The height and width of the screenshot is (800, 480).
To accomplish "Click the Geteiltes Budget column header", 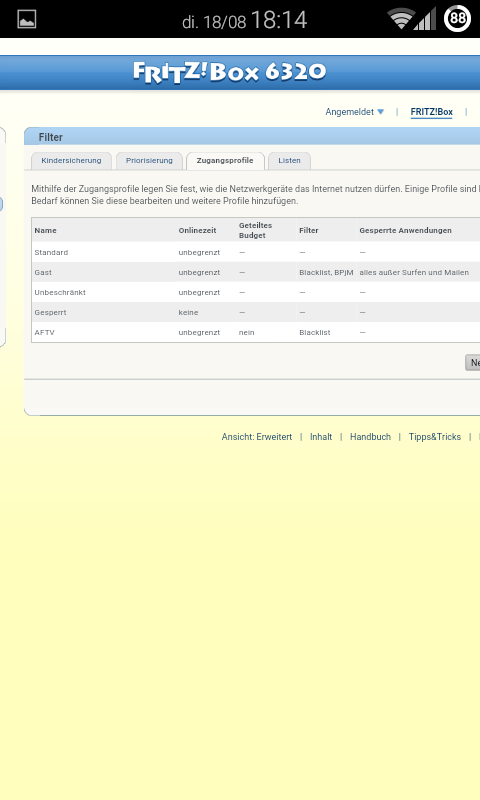I will (256, 230).
